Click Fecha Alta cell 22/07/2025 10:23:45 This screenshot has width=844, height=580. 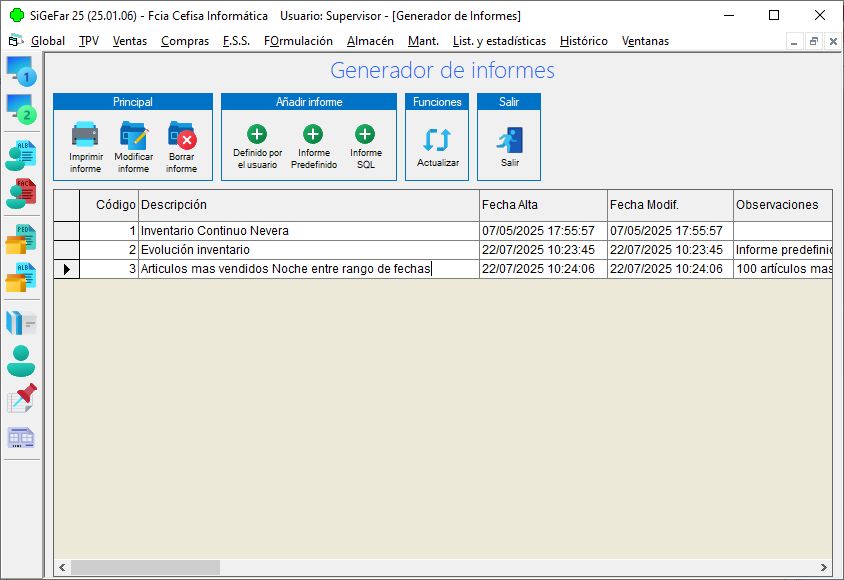tap(543, 250)
